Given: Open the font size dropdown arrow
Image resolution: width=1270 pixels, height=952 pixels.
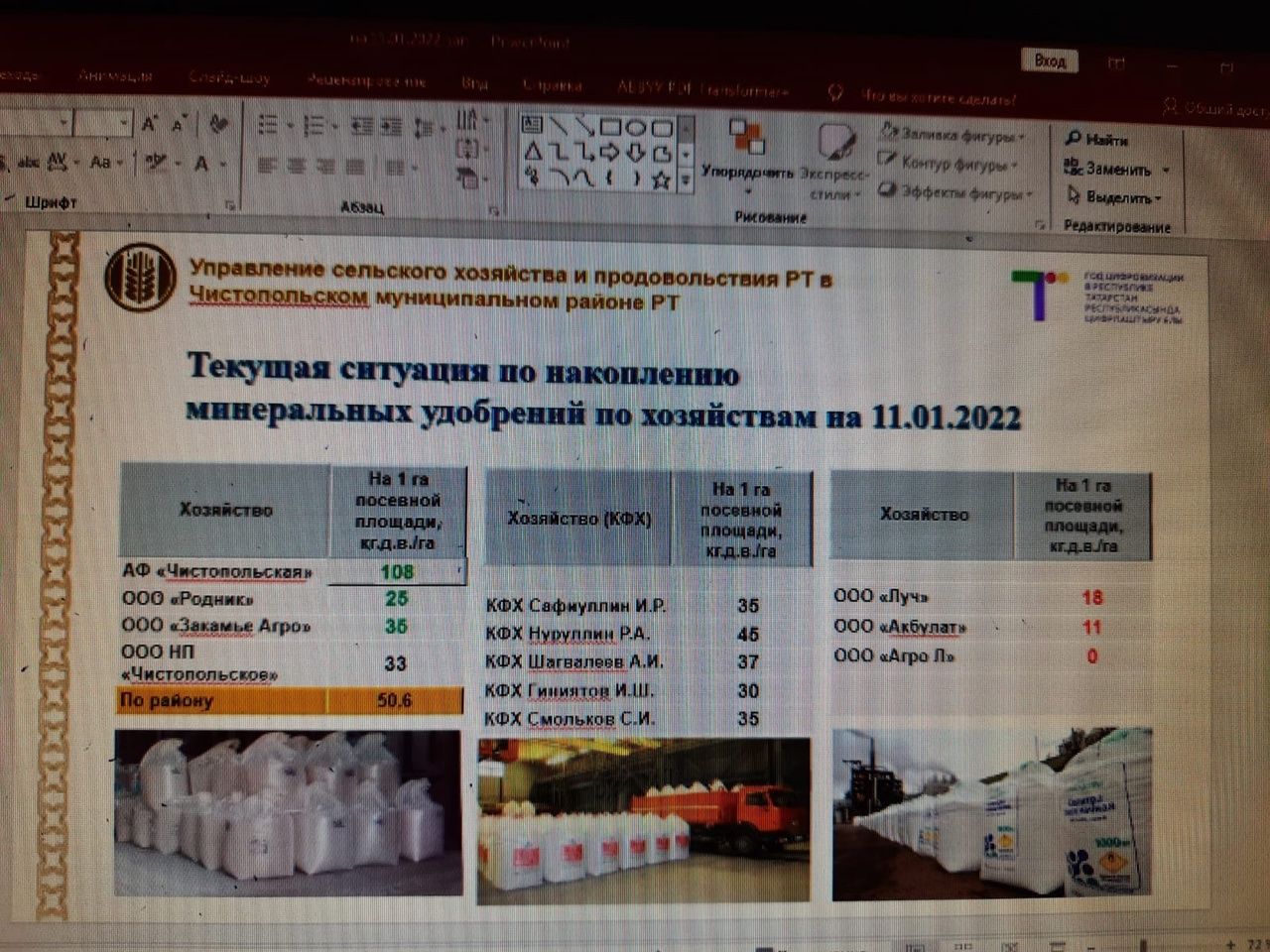Looking at the screenshot, I should 124,123.
